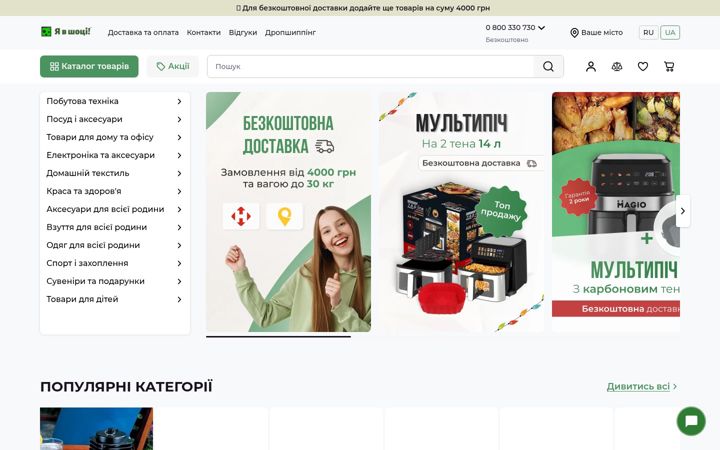Screen dimensions: 720x450
Task: Click the free delivery notice top bar
Action: coord(360,8)
